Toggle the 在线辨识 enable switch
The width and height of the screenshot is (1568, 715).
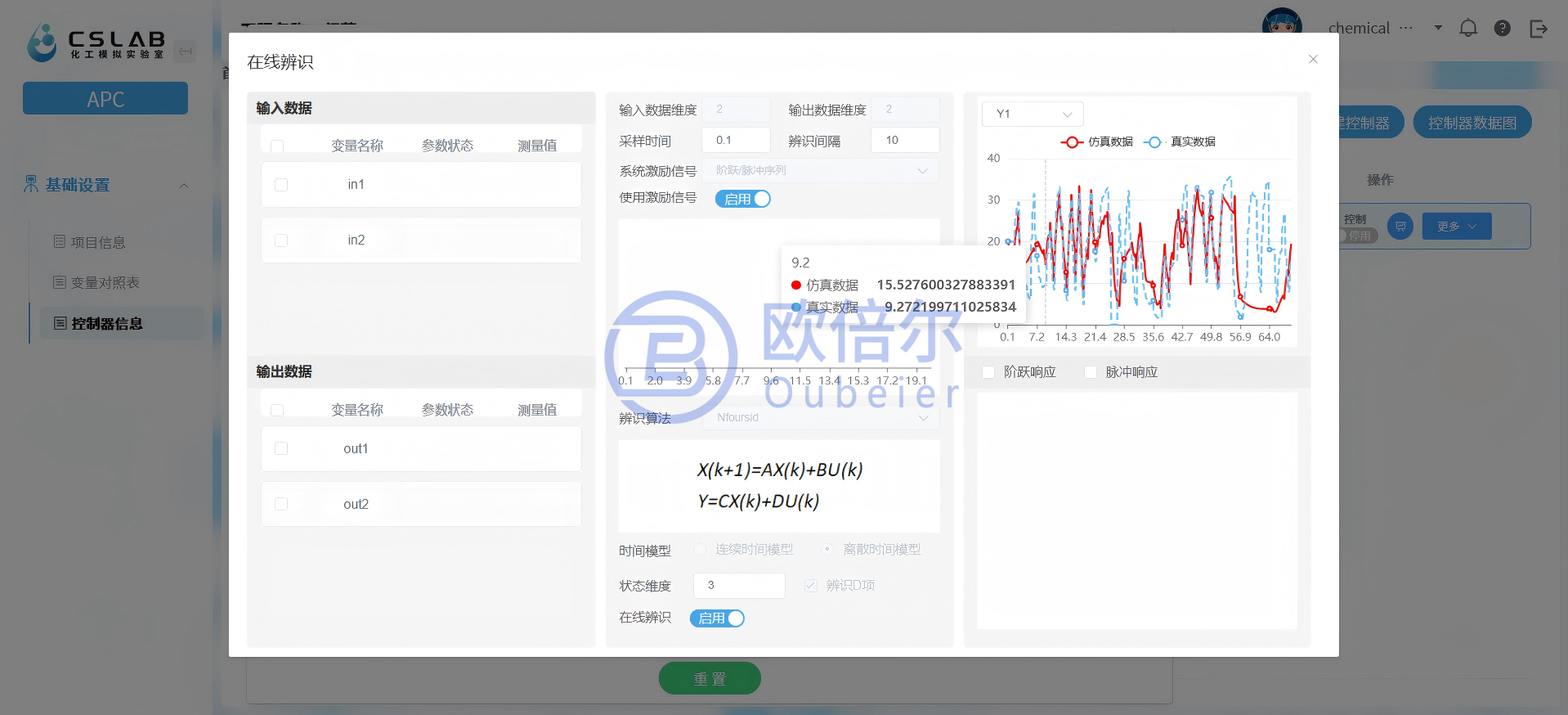click(717, 618)
